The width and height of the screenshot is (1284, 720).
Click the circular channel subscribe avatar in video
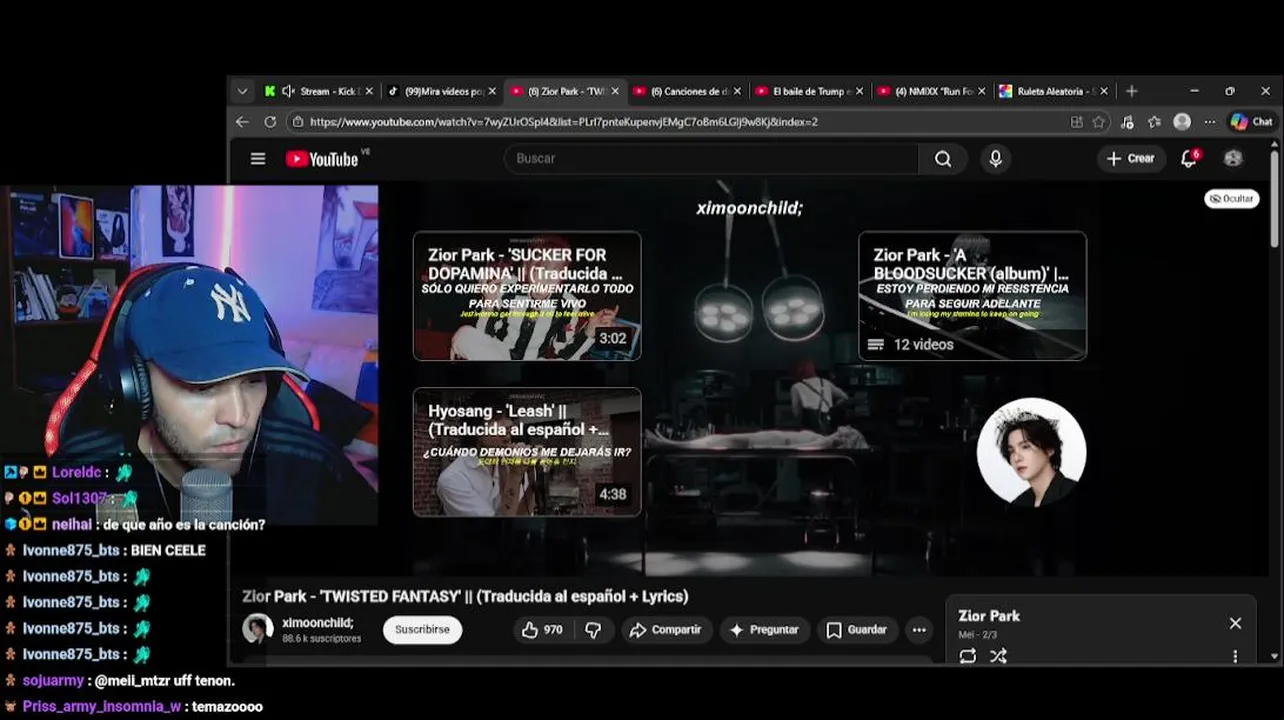click(1031, 452)
